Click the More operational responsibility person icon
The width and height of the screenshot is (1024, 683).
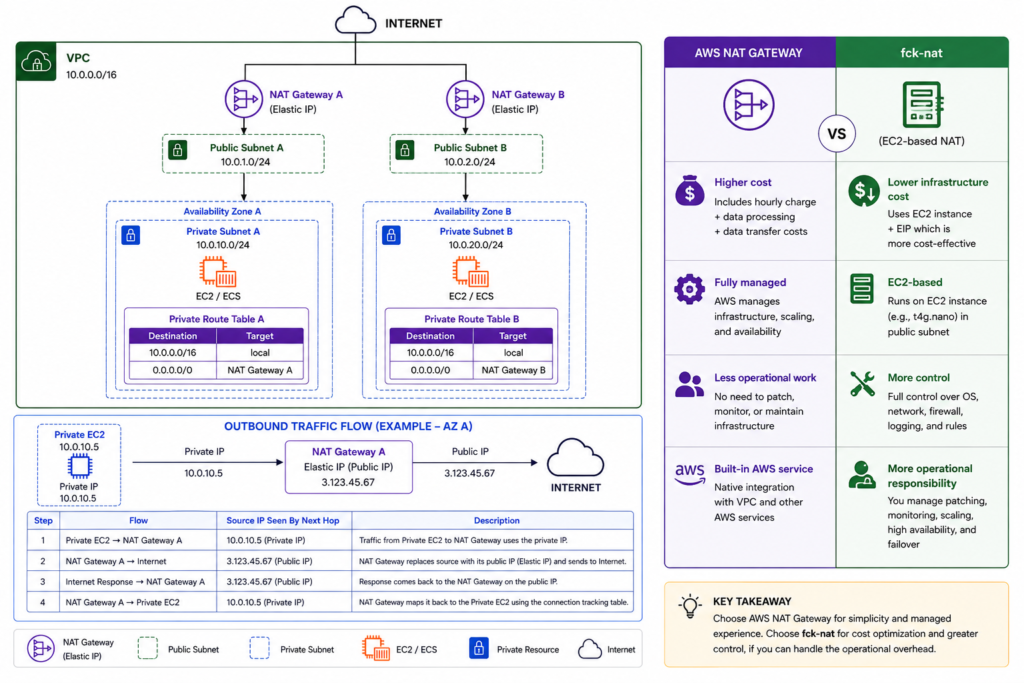(862, 475)
